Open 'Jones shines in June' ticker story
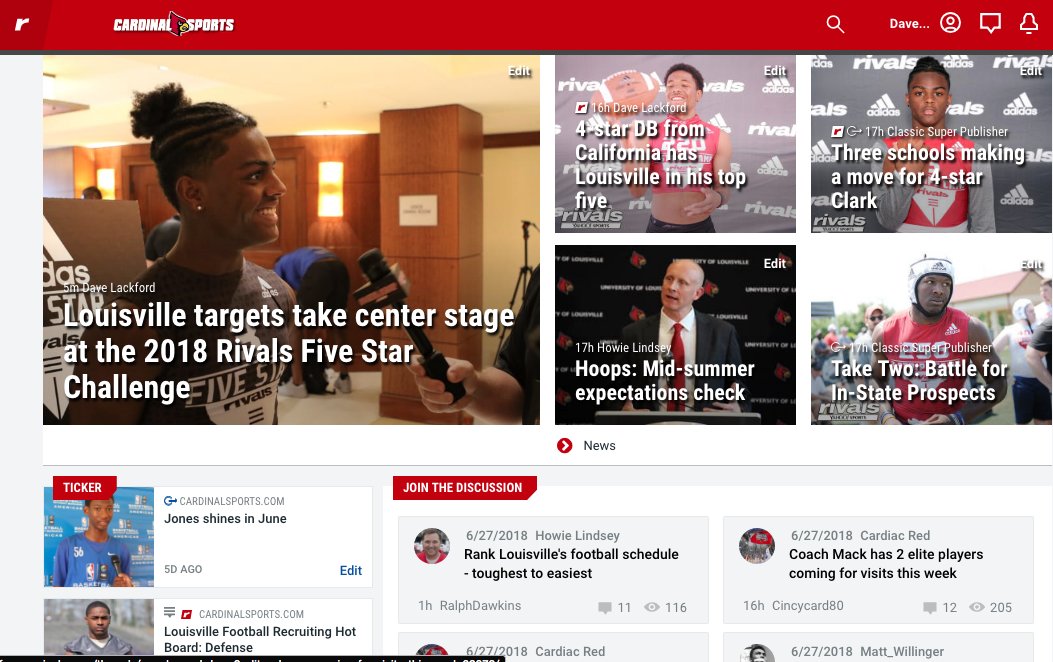Screen dimensions: 1053x662 [x=225, y=518]
